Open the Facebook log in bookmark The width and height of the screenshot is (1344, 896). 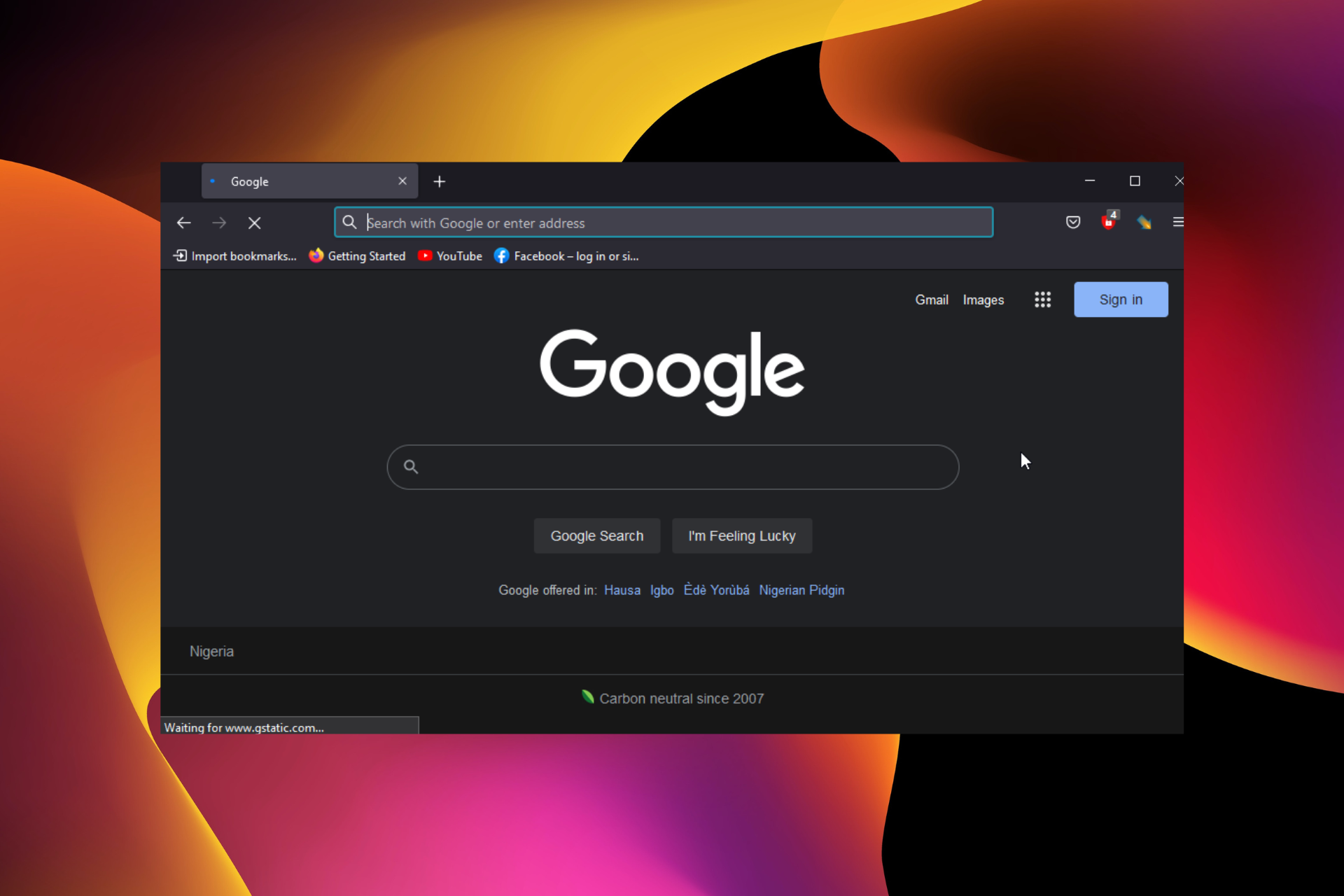coord(566,256)
